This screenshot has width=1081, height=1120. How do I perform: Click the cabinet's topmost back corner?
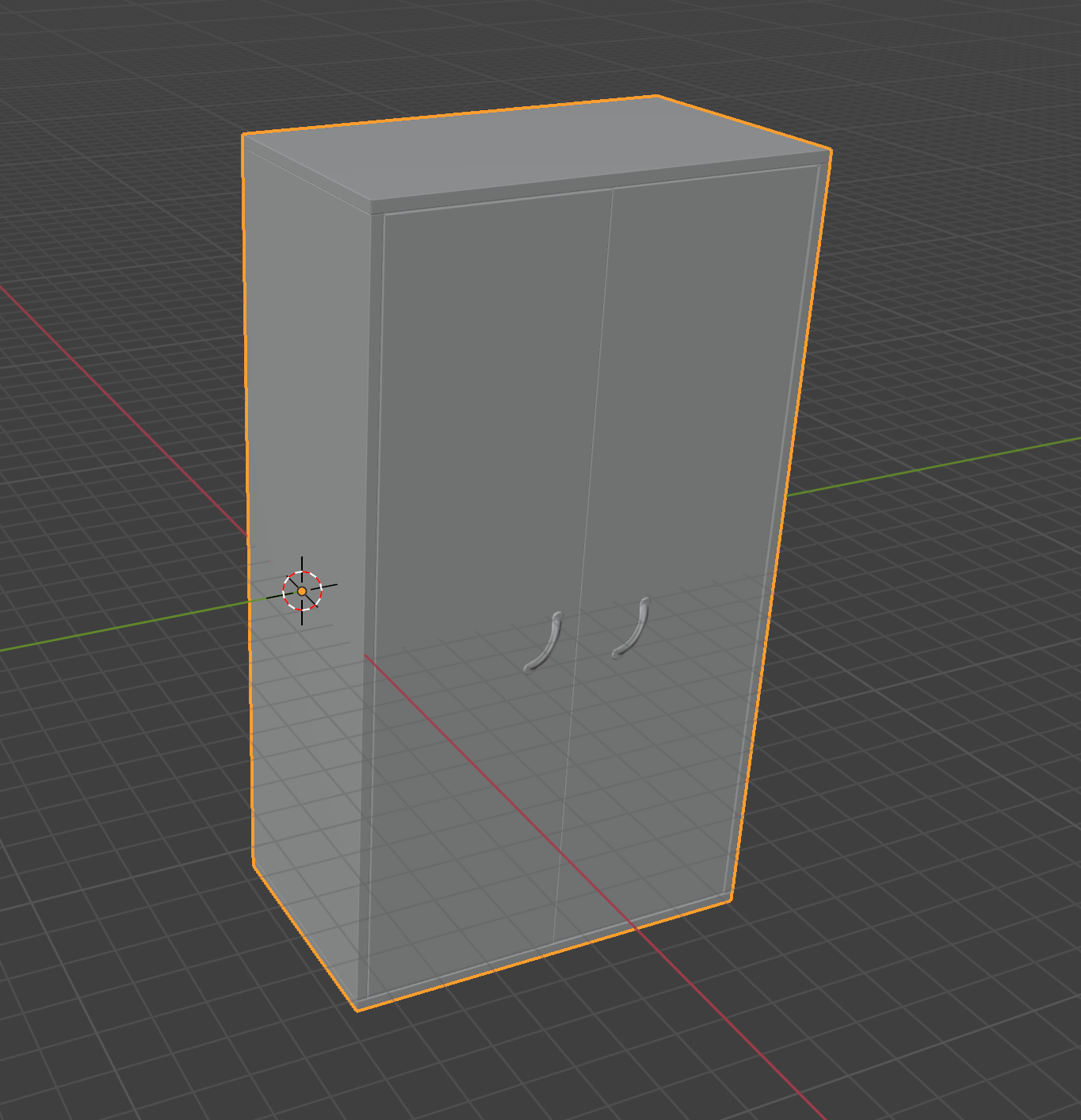pos(657,96)
